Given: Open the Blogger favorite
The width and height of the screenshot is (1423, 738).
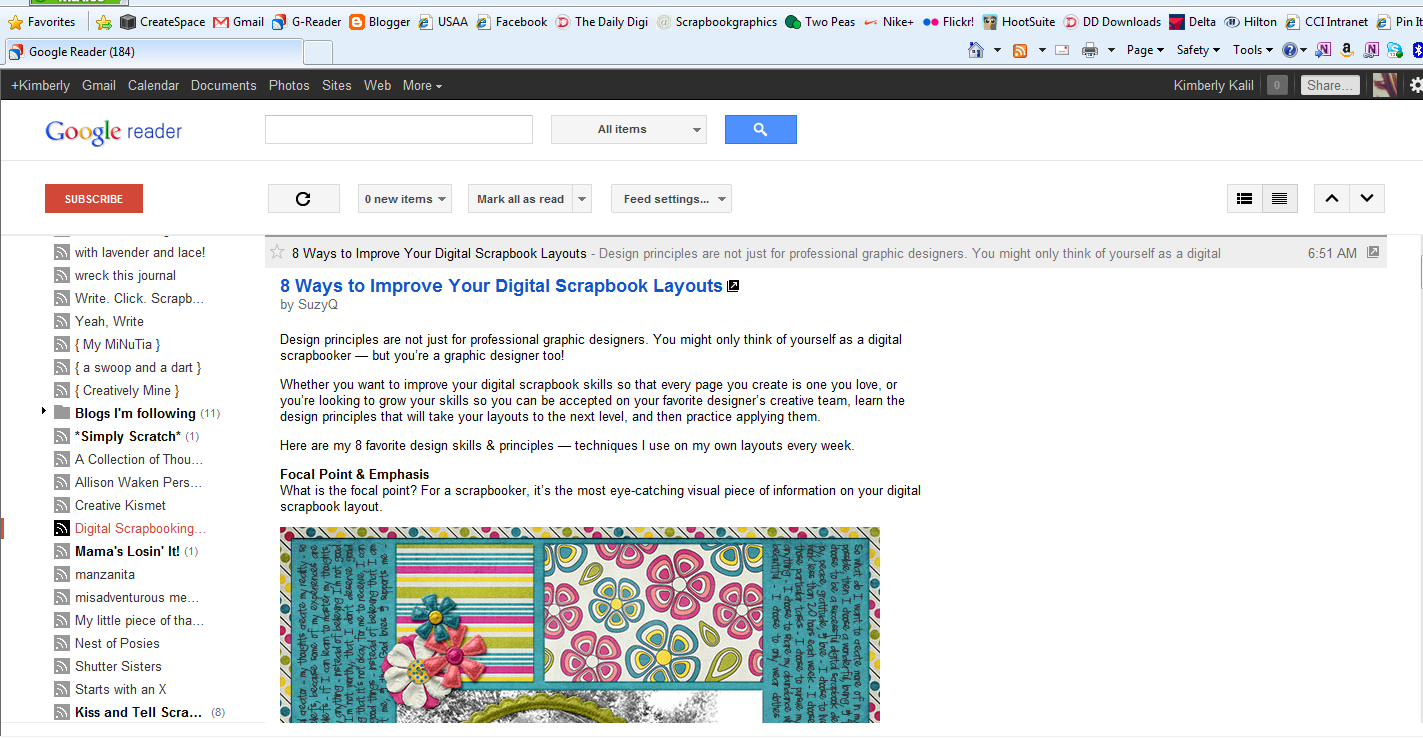Looking at the screenshot, I should click(x=379, y=21).
